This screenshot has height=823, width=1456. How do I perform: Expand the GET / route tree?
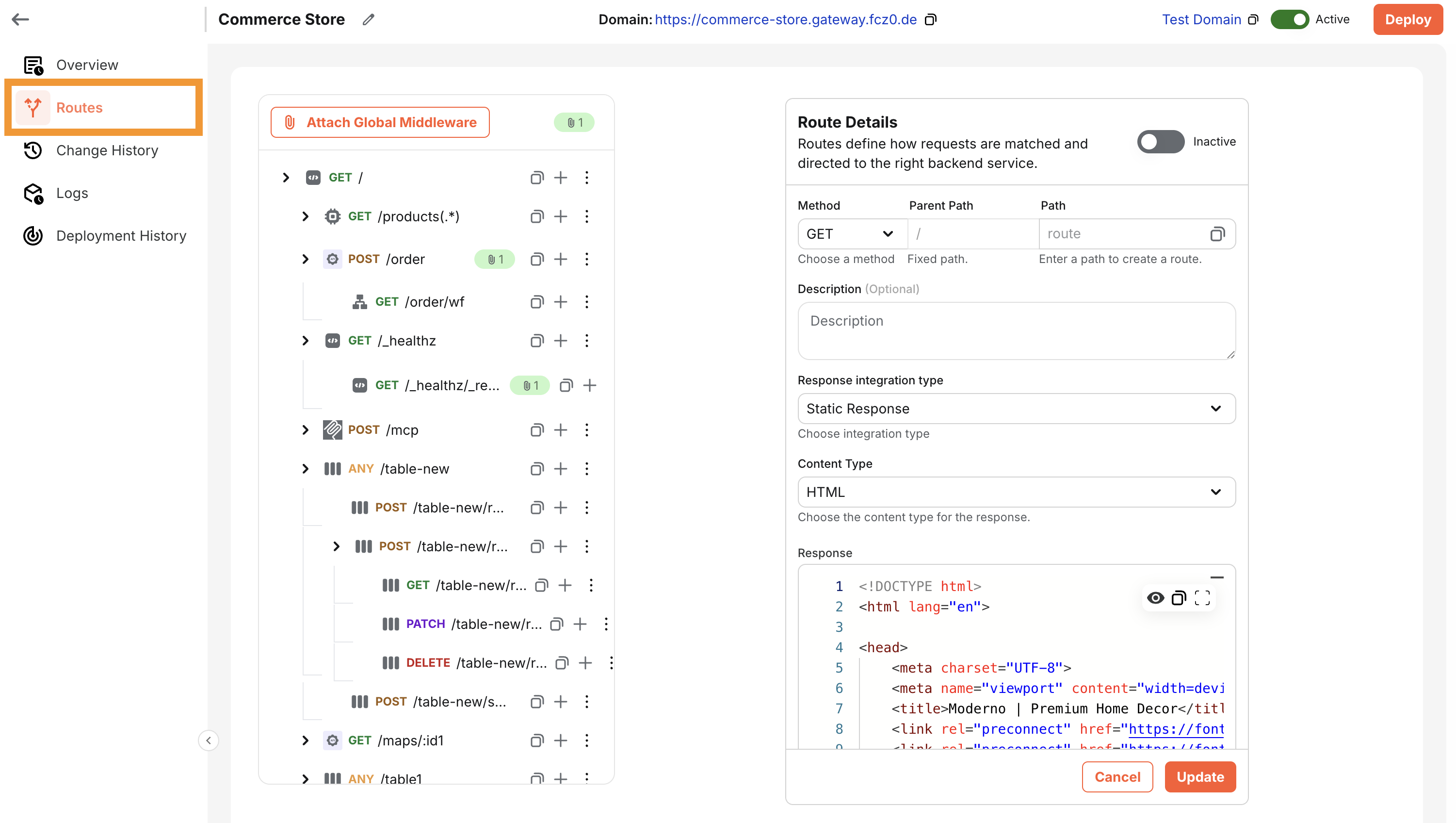tap(286, 178)
